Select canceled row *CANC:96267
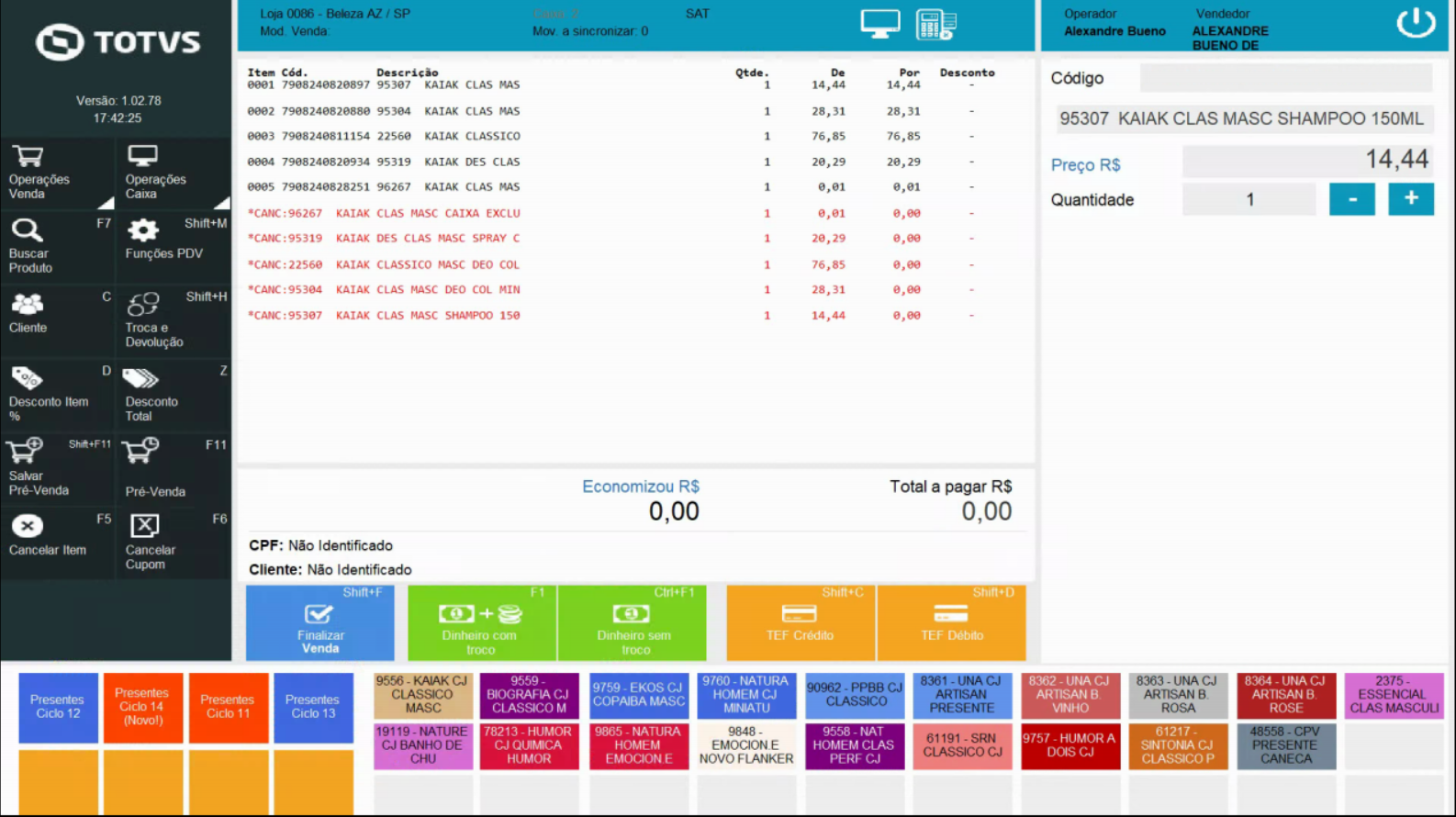Image resolution: width=1456 pixels, height=817 pixels. [x=622, y=213]
